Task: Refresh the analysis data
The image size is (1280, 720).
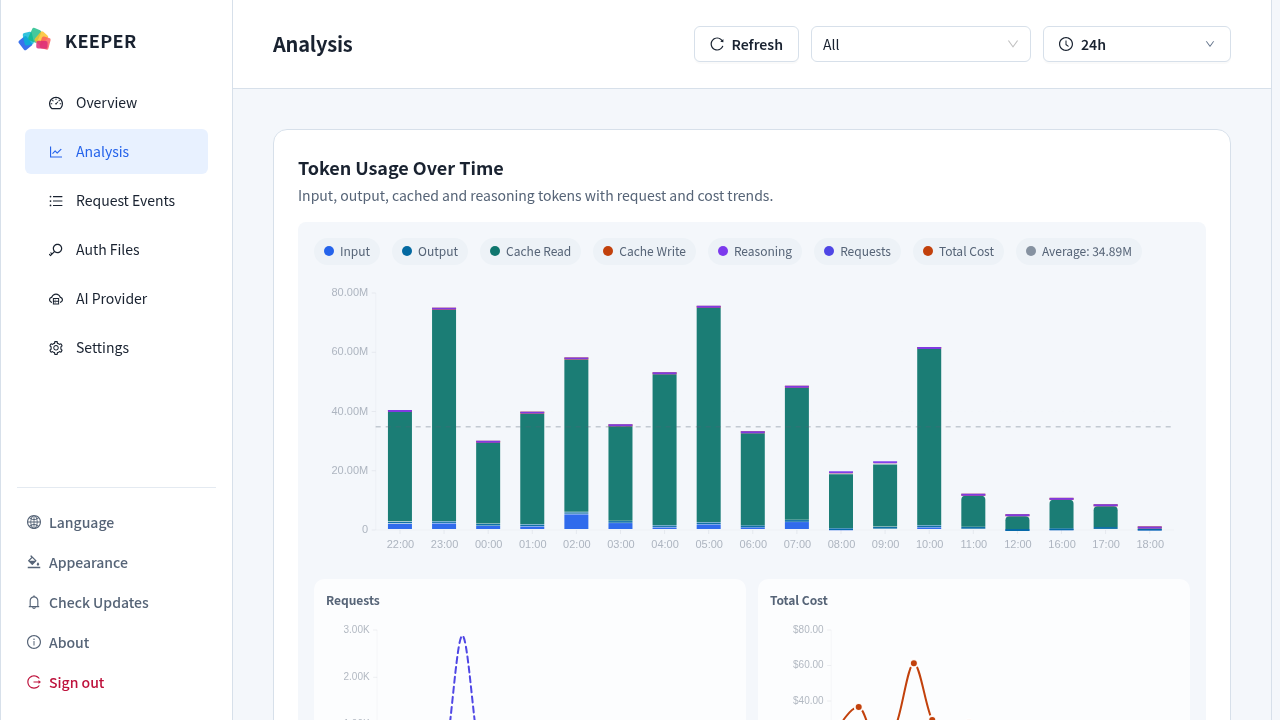Action: (746, 44)
